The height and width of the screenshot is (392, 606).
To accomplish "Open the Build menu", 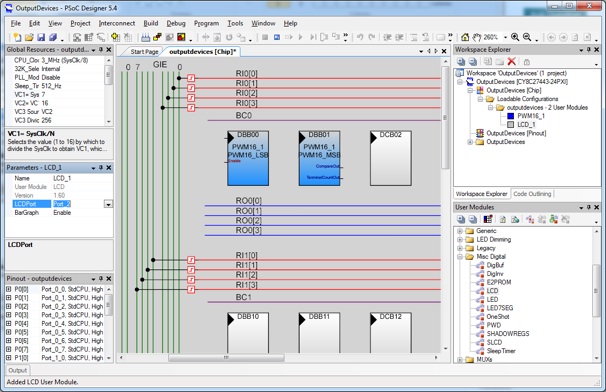I will [151, 24].
